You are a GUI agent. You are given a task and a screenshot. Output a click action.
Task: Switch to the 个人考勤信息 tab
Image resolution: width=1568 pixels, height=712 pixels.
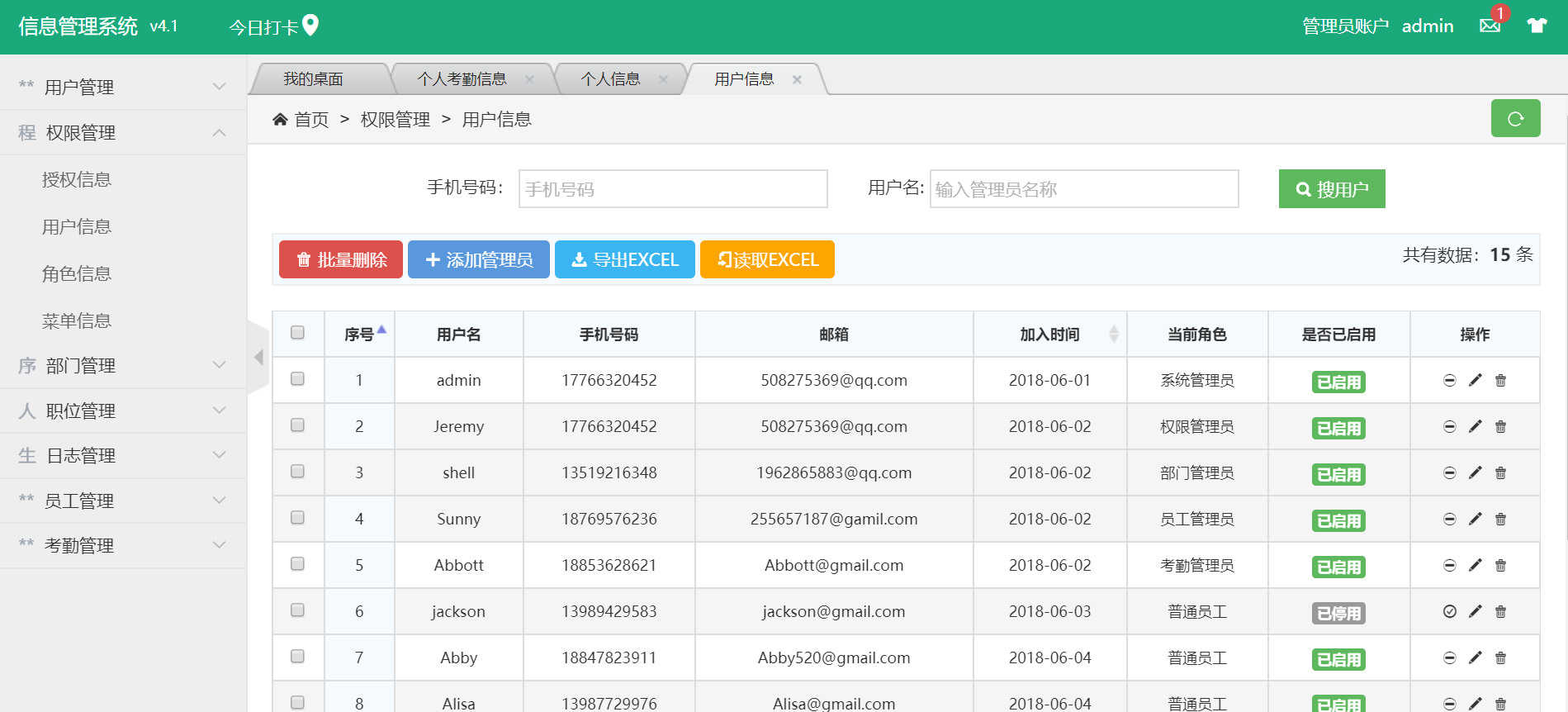pos(462,79)
